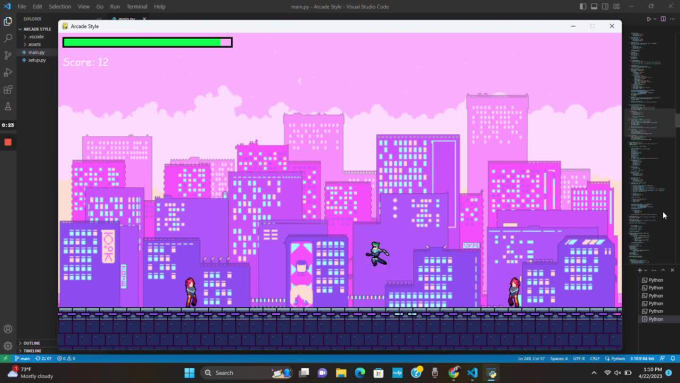Open the Run and Debug view
The image size is (680, 383).
(x=8, y=72)
